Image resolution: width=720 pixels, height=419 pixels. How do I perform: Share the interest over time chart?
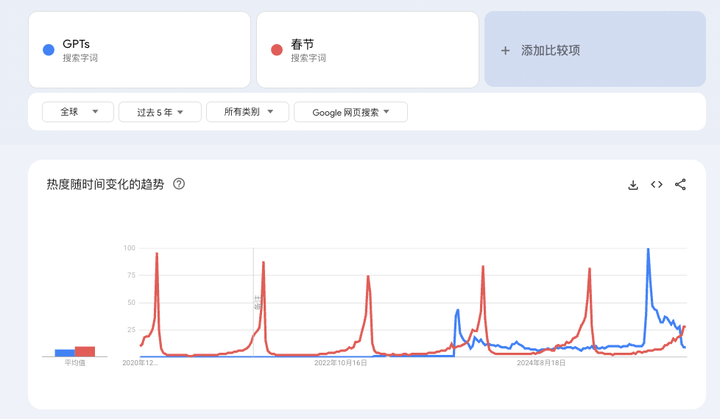pos(681,185)
